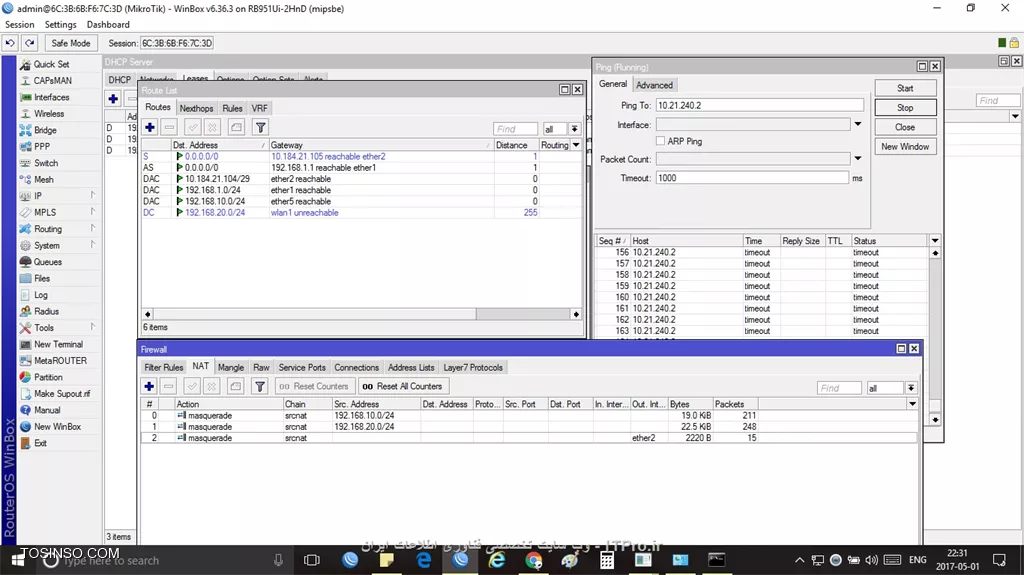Click the Route List horizontal scrollbar
1024x575 pixels.
tap(362, 314)
